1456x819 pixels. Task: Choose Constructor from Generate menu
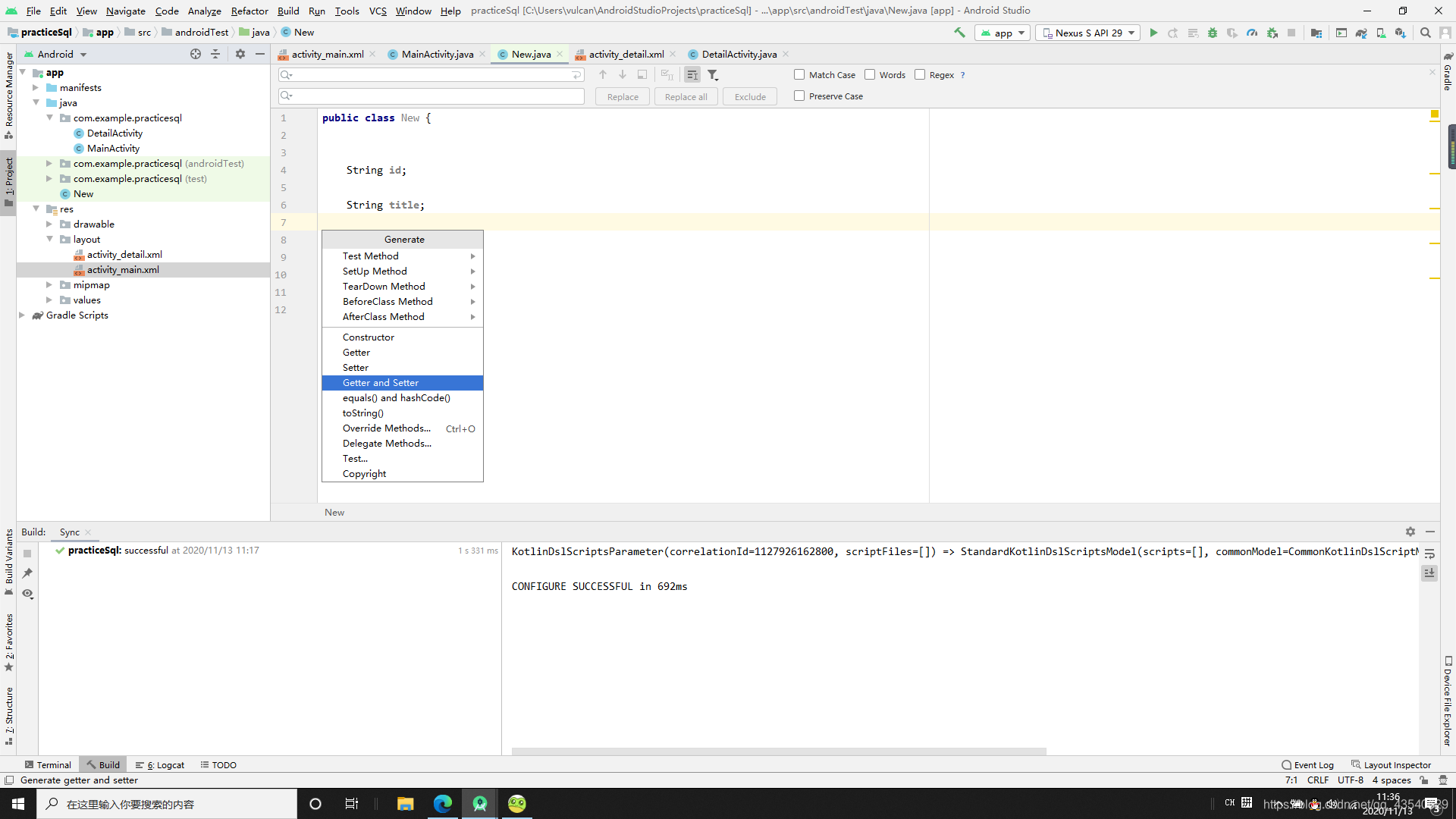[403, 337]
